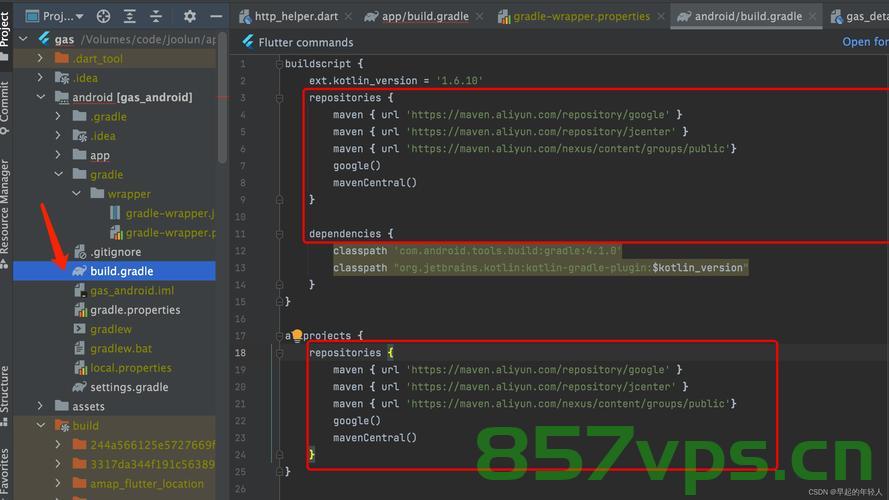889x500 pixels.
Task: Open the Favorites side tool window
Action: (5, 473)
